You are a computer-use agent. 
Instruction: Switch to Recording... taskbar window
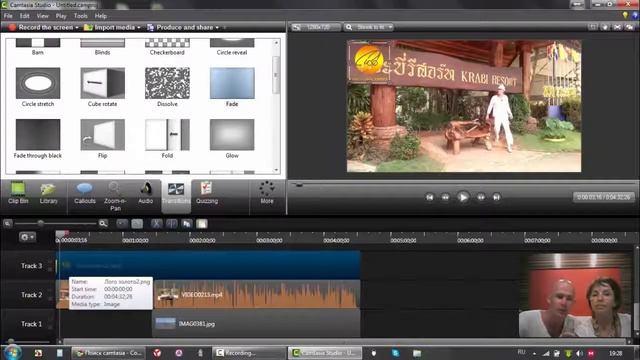(249, 353)
